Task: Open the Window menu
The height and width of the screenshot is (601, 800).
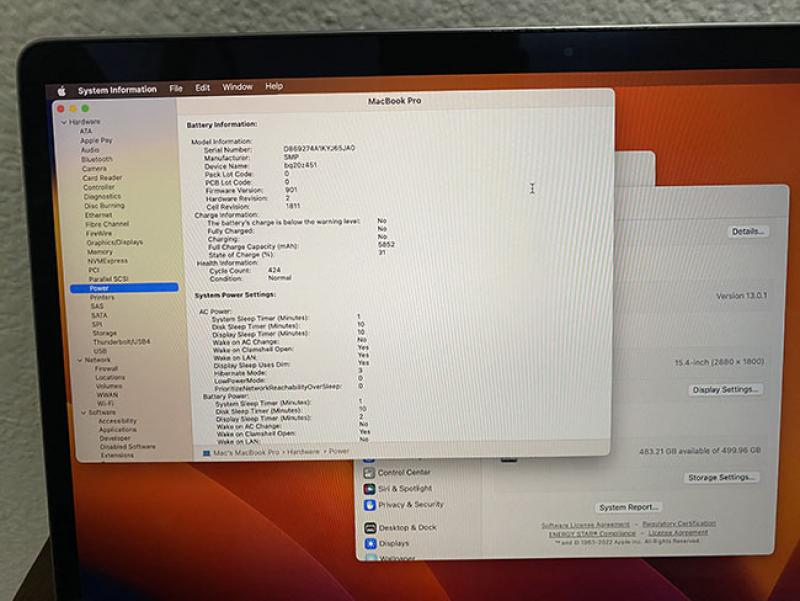Action: point(237,87)
